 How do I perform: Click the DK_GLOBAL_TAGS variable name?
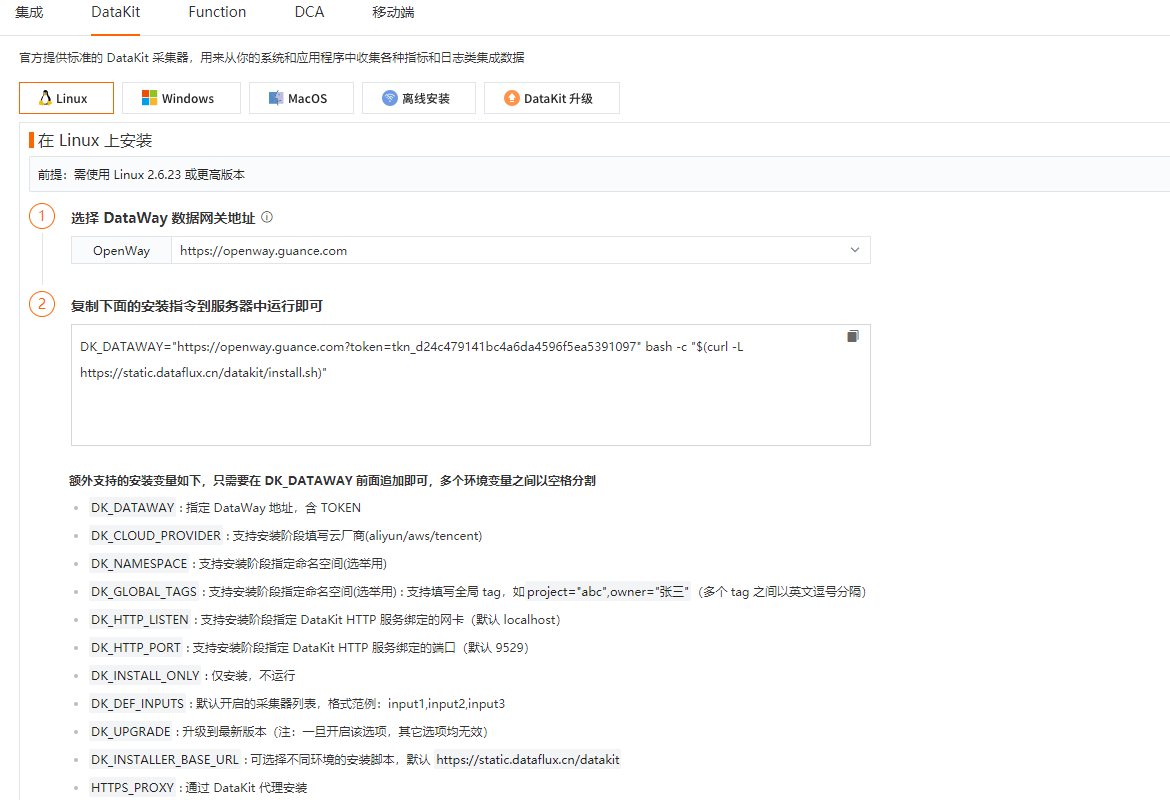point(143,592)
